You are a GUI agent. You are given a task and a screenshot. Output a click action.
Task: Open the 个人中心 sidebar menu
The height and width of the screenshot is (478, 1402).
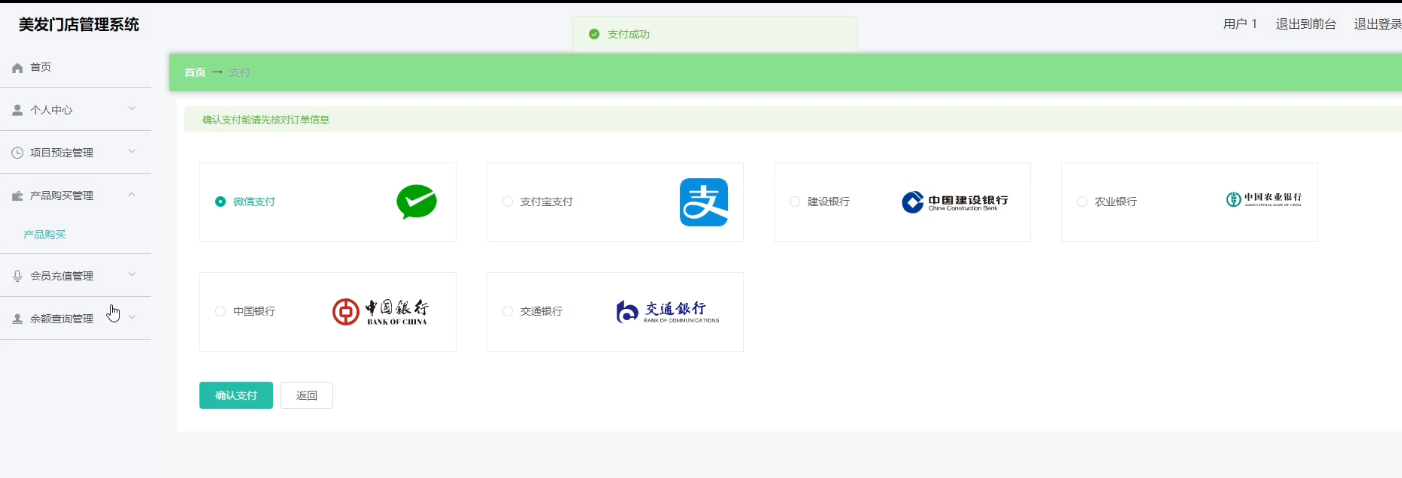pyautogui.click(x=75, y=110)
